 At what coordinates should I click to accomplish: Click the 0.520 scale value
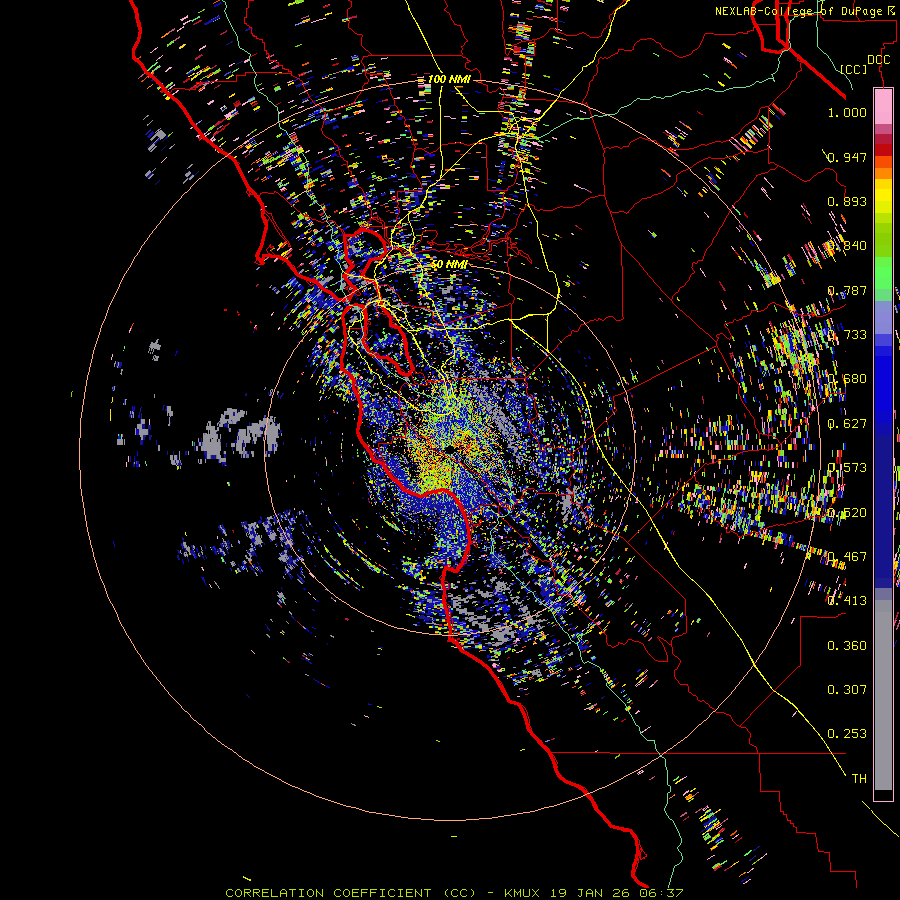pyautogui.click(x=847, y=513)
